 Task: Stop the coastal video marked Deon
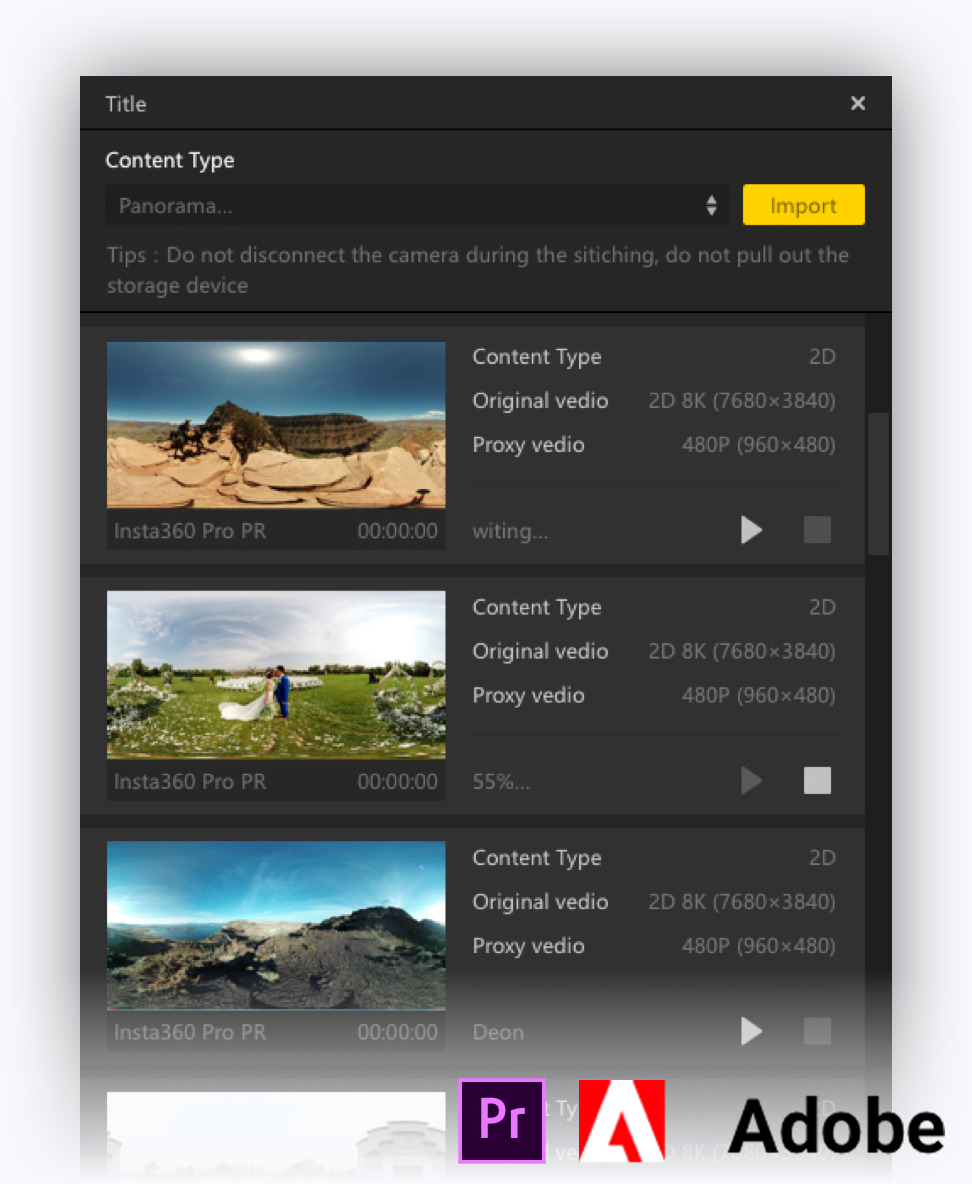[817, 1031]
